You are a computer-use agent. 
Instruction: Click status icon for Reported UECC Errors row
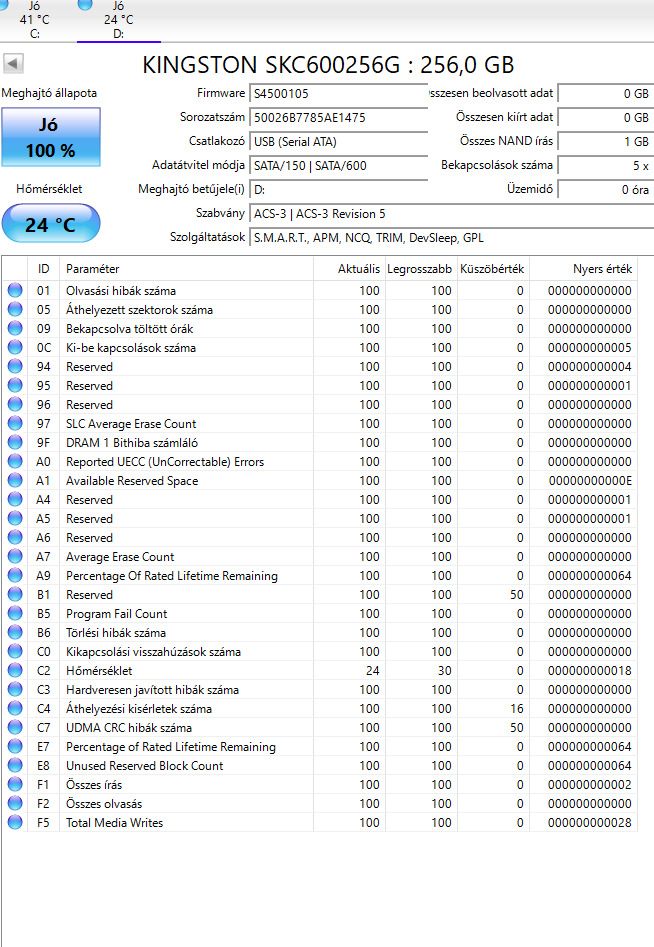15,461
